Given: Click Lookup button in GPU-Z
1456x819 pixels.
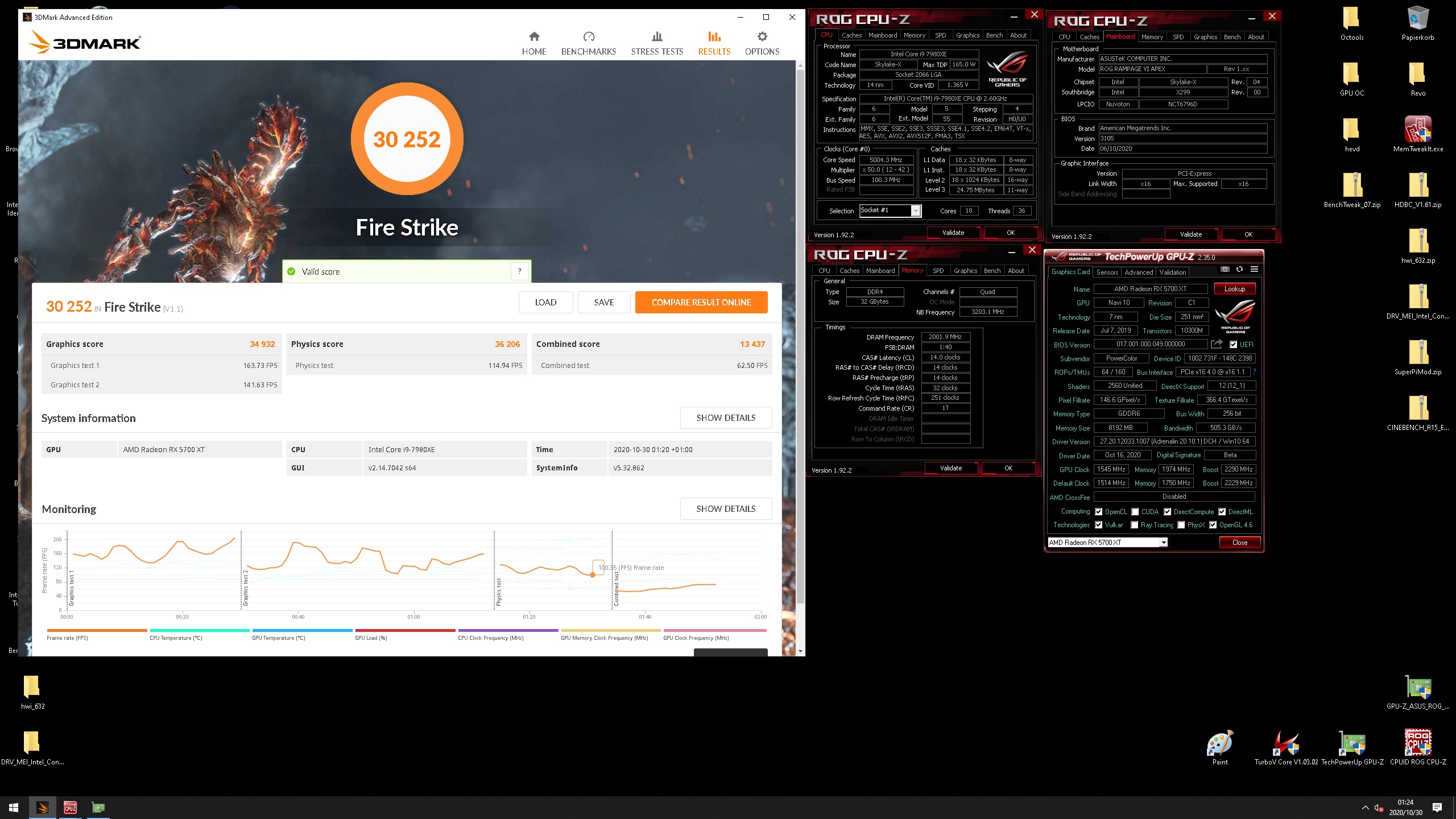Looking at the screenshot, I should 1235,289.
